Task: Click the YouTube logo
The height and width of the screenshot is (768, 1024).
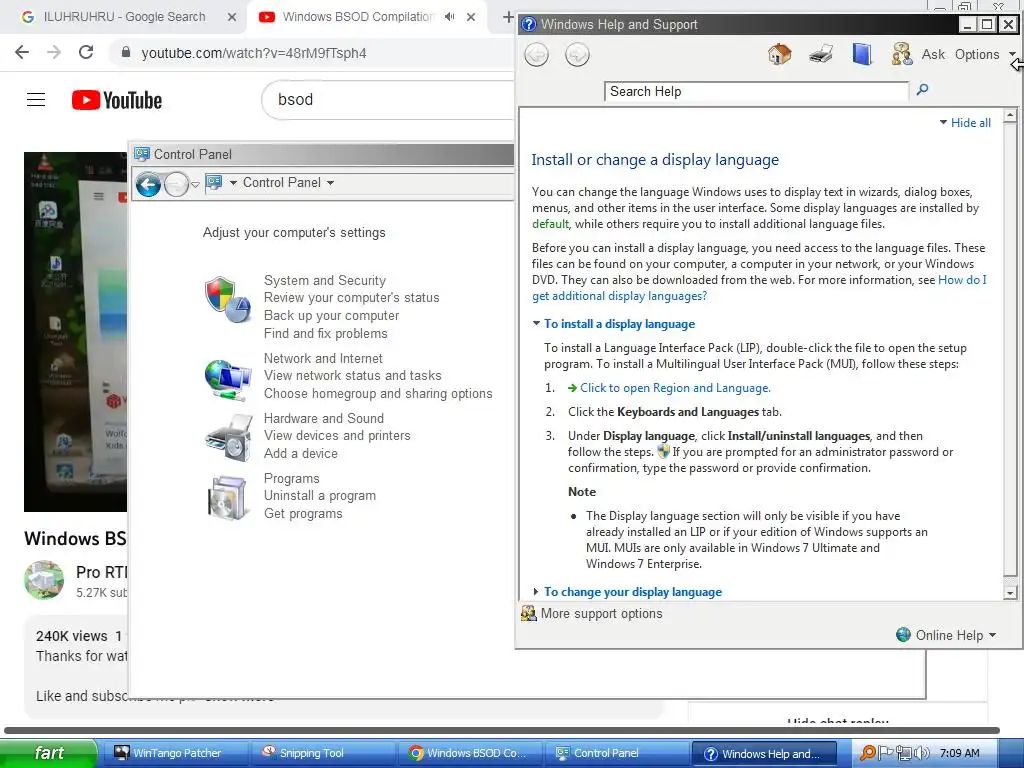Action: 117,100
